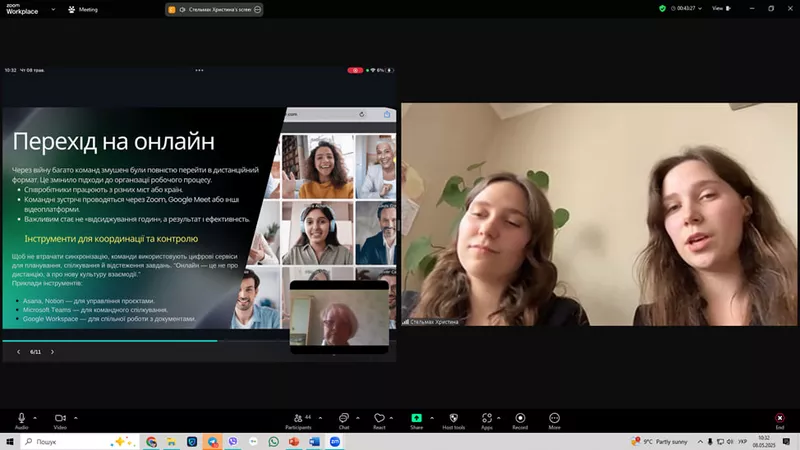This screenshot has height=450, width=800.
Task: Switch to the Meeting tab
Action: point(83,9)
